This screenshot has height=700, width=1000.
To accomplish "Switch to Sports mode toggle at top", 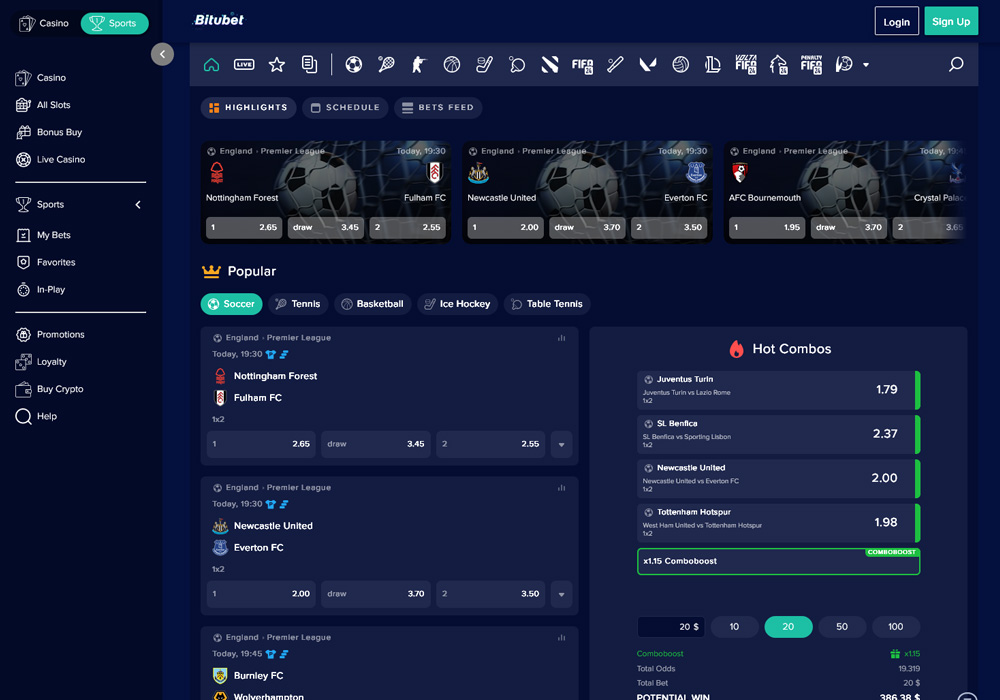I will [115, 24].
